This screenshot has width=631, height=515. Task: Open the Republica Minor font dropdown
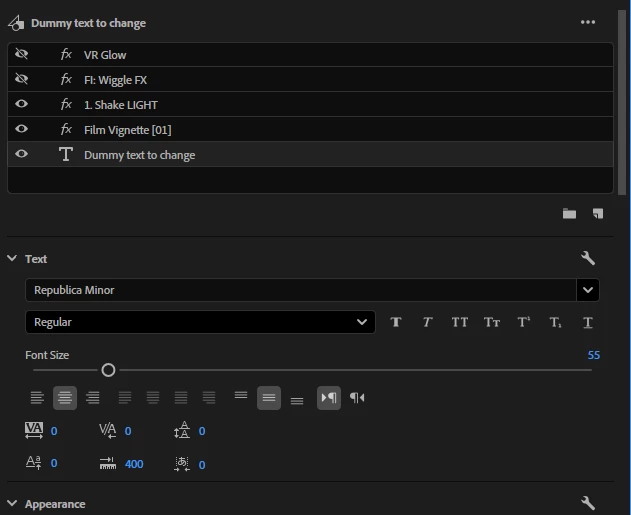point(588,290)
